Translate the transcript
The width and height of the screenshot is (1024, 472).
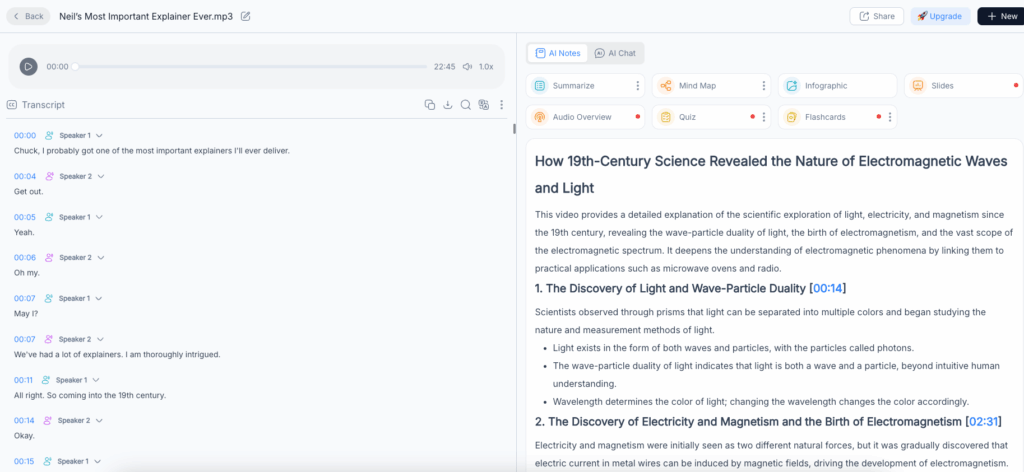click(x=484, y=104)
